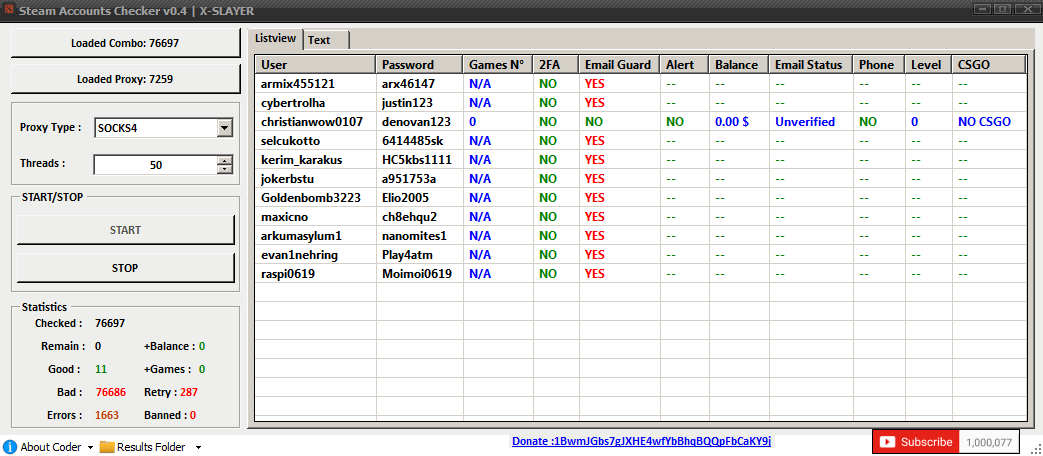Click the Good count value 11
Image resolution: width=1043 pixels, height=456 pixels.
101,370
